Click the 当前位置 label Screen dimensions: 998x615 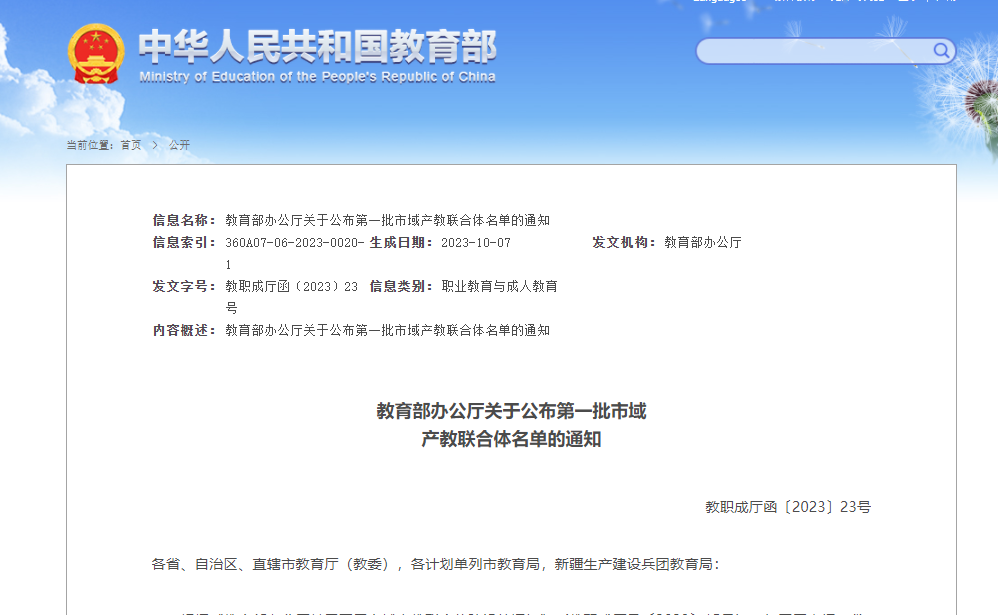coord(90,145)
